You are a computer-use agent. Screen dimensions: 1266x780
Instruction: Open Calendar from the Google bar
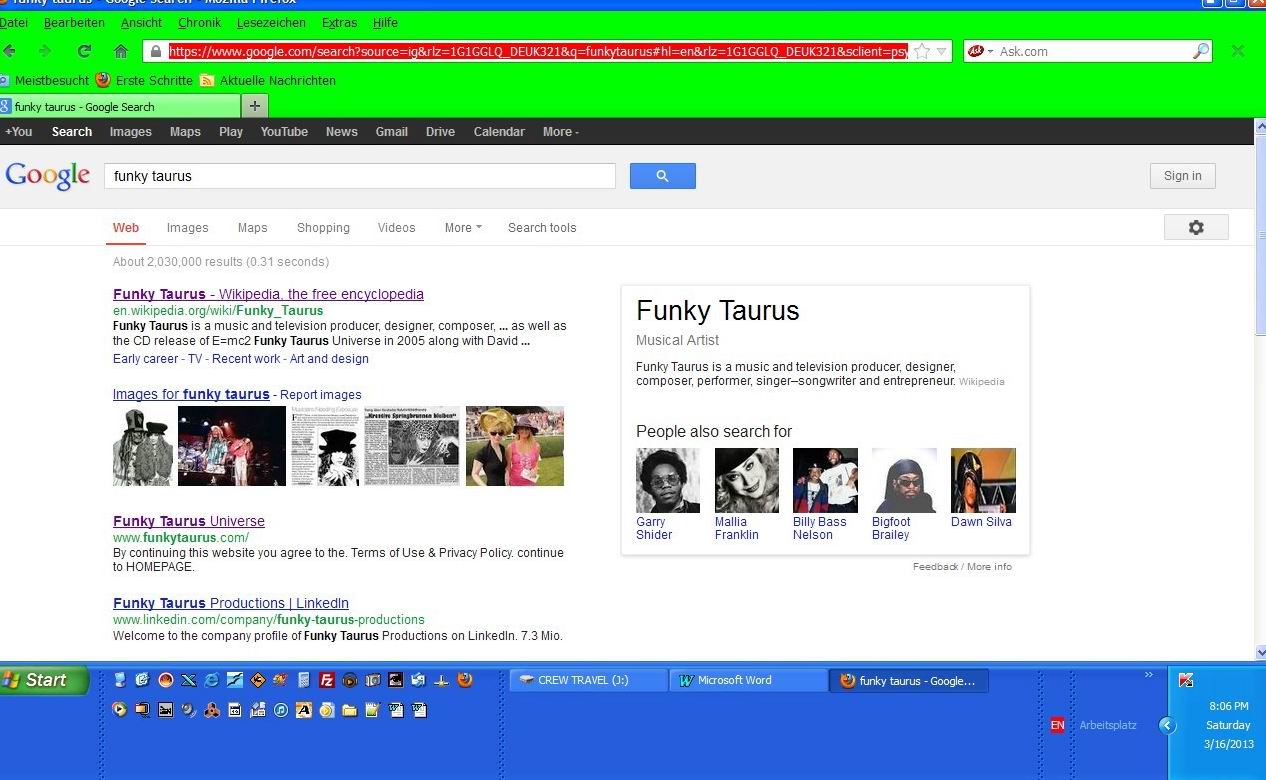click(499, 132)
